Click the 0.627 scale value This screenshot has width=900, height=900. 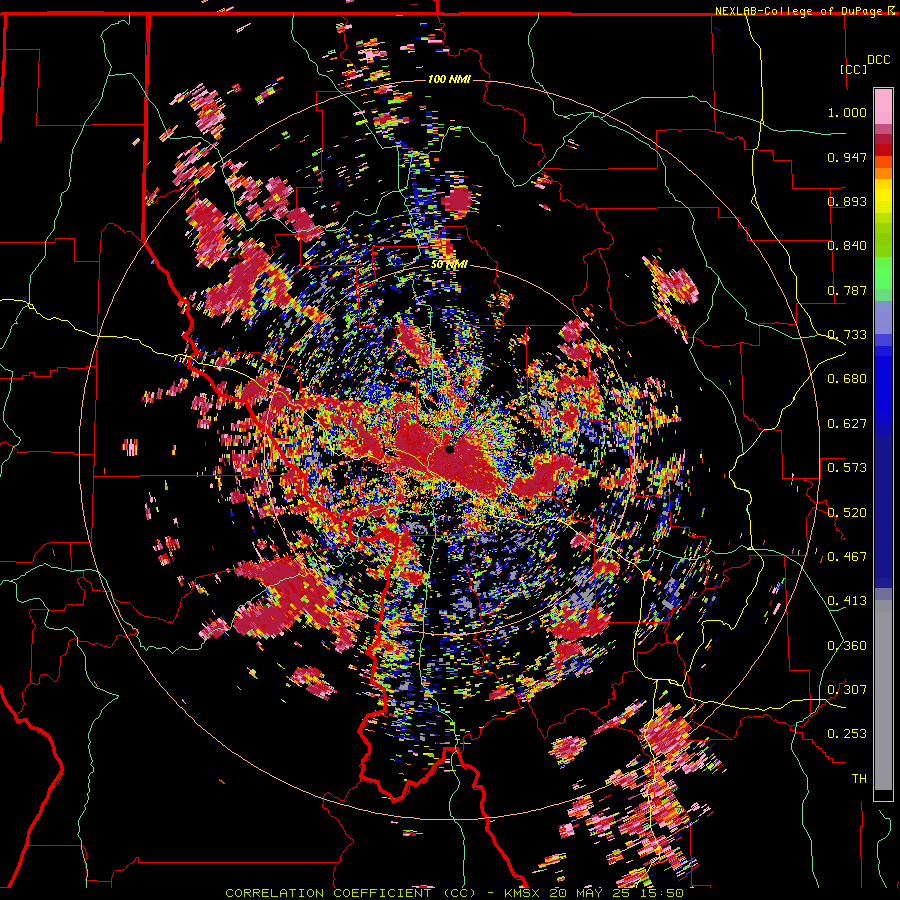pos(847,424)
